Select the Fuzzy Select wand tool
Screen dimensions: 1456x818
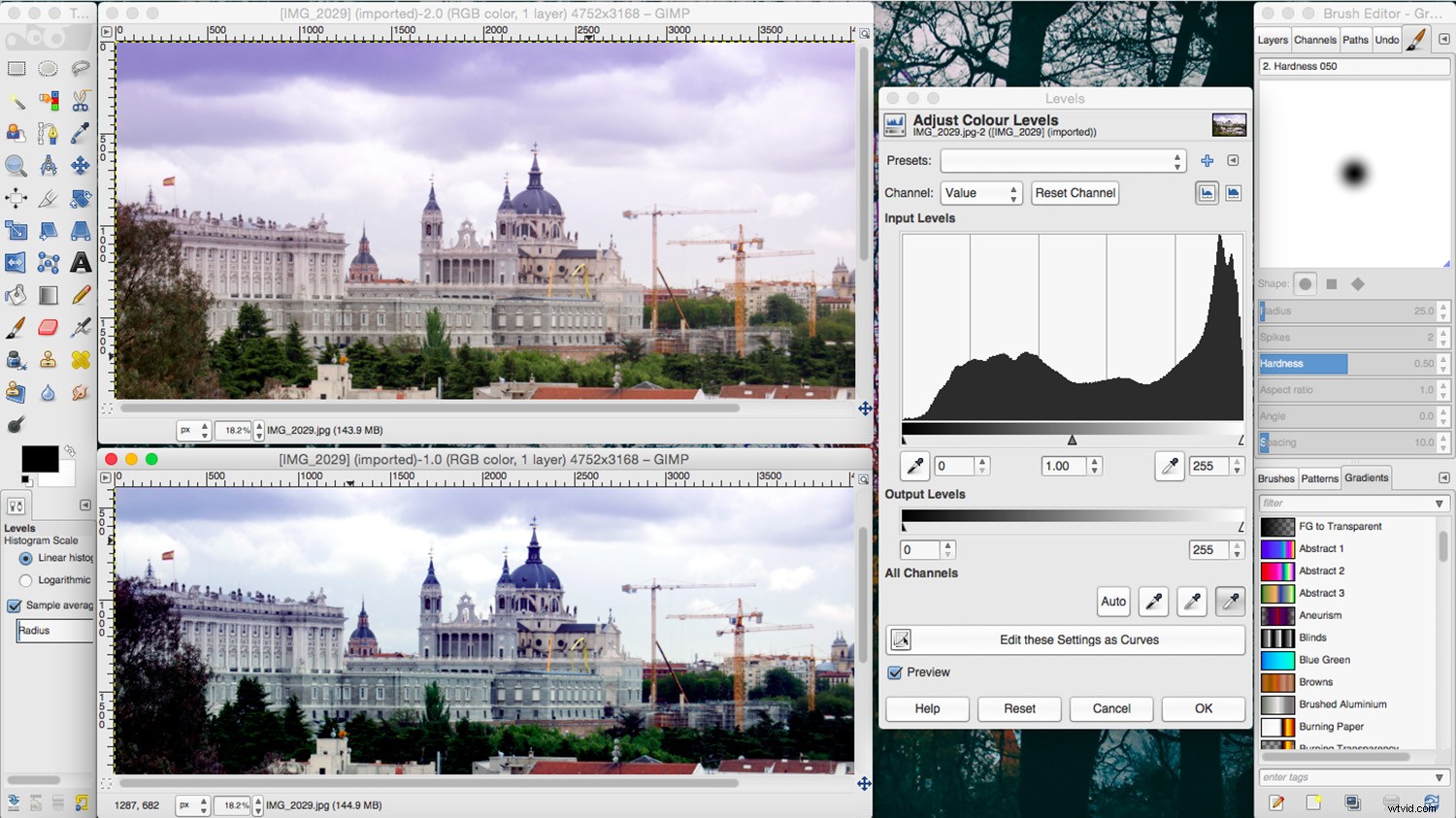coord(16,101)
